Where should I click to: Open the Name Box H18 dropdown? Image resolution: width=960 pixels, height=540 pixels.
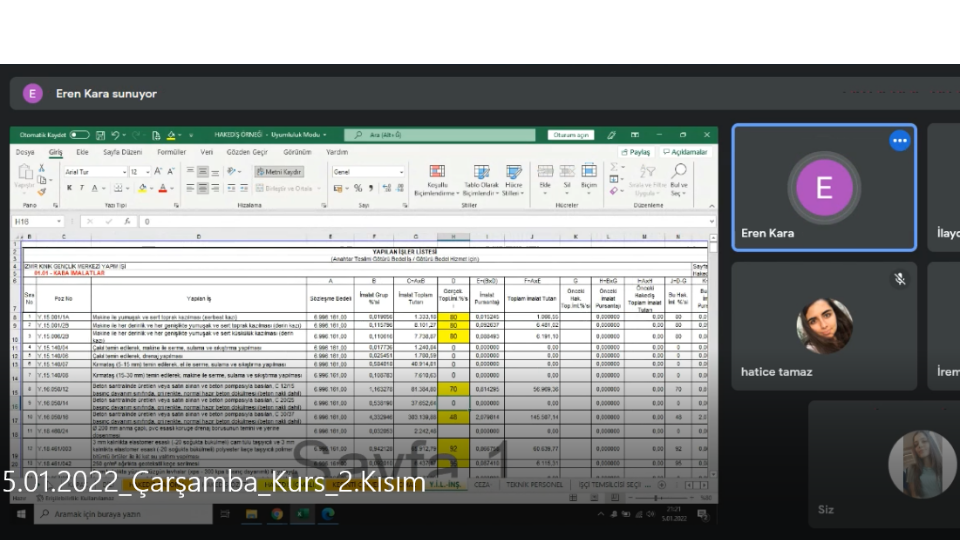point(59,222)
